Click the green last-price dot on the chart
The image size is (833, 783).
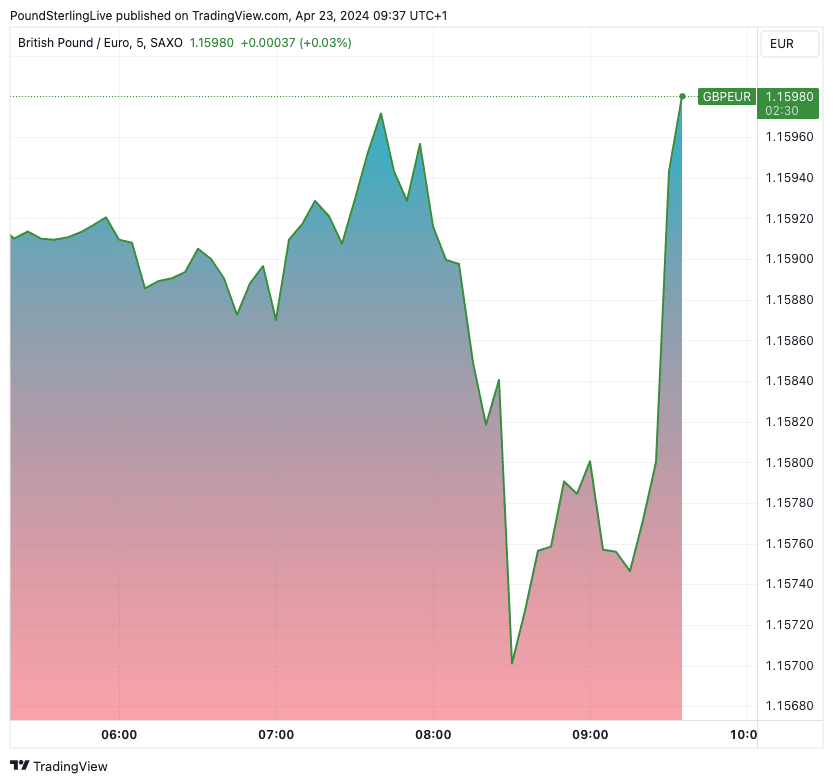(682, 96)
